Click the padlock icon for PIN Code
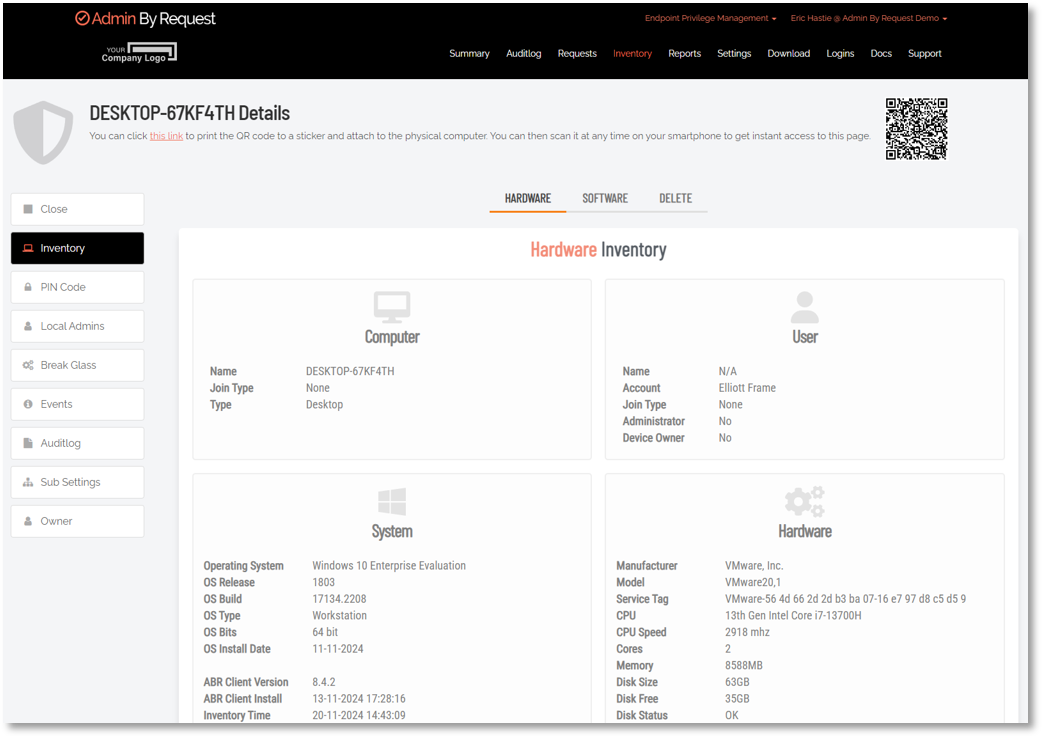Image resolution: width=1042 pixels, height=737 pixels. [28, 288]
